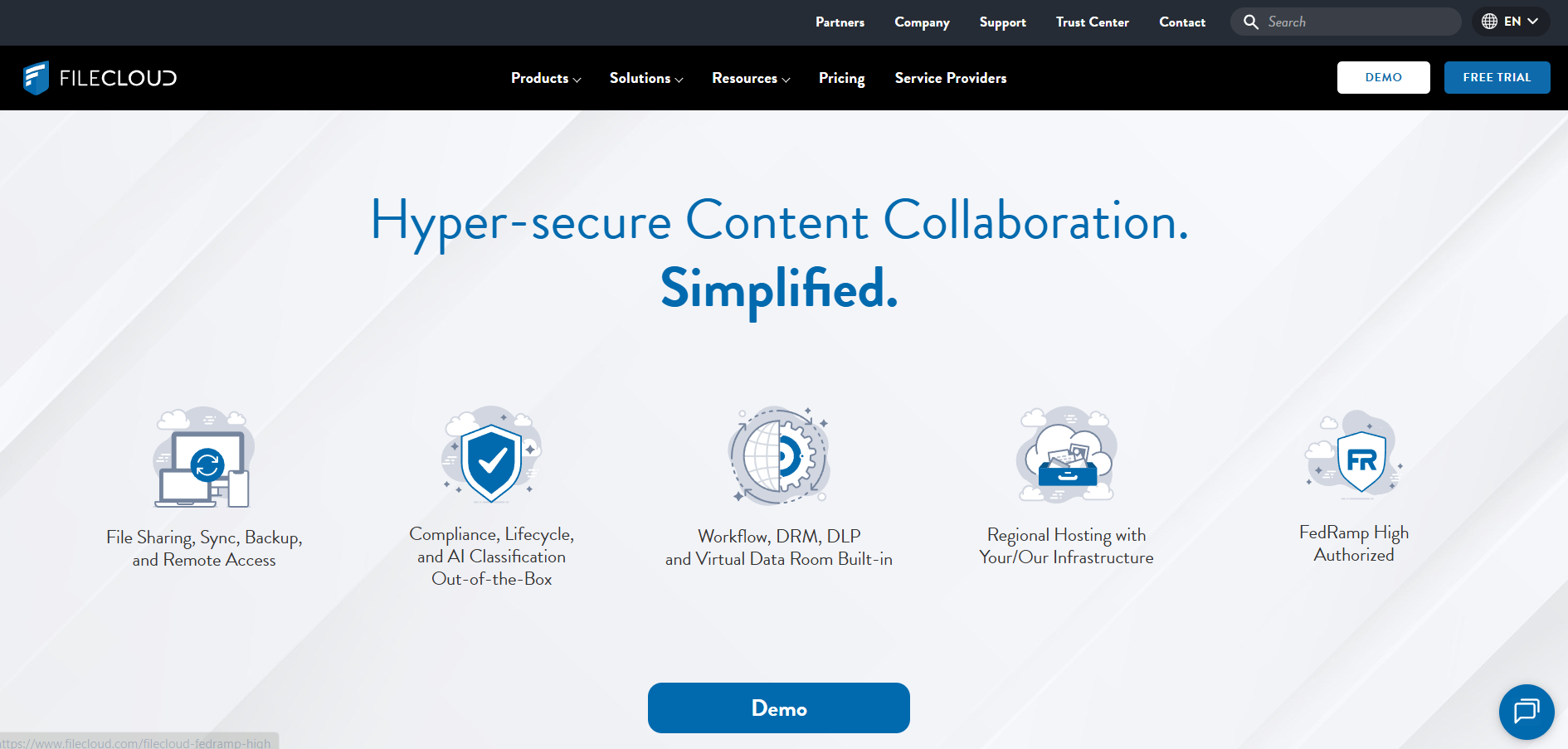Screen dimensions: 1568x749
Task: Click the large blue Demo button
Action: click(778, 708)
